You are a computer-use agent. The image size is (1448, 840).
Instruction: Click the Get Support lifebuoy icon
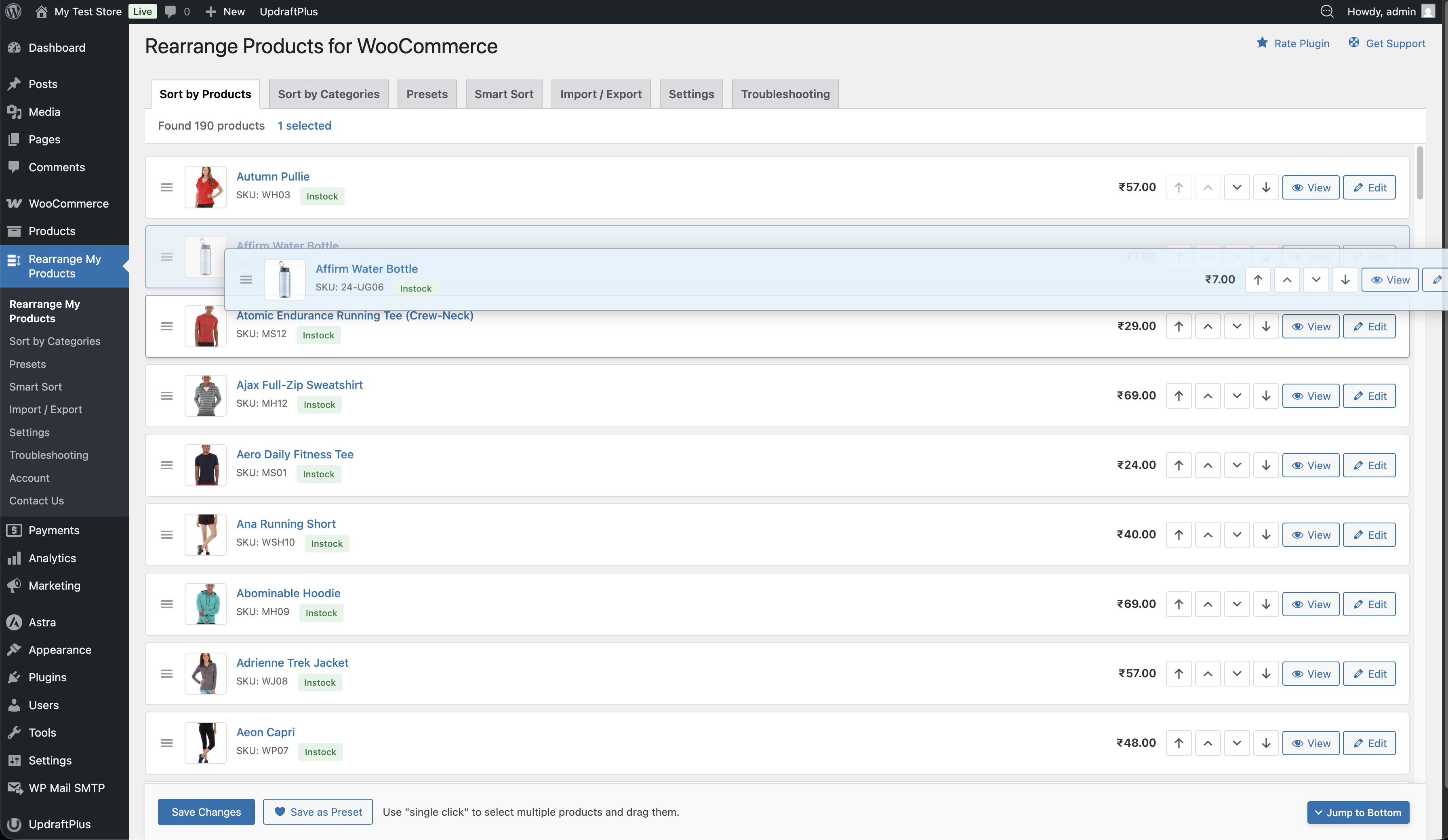(x=1354, y=42)
